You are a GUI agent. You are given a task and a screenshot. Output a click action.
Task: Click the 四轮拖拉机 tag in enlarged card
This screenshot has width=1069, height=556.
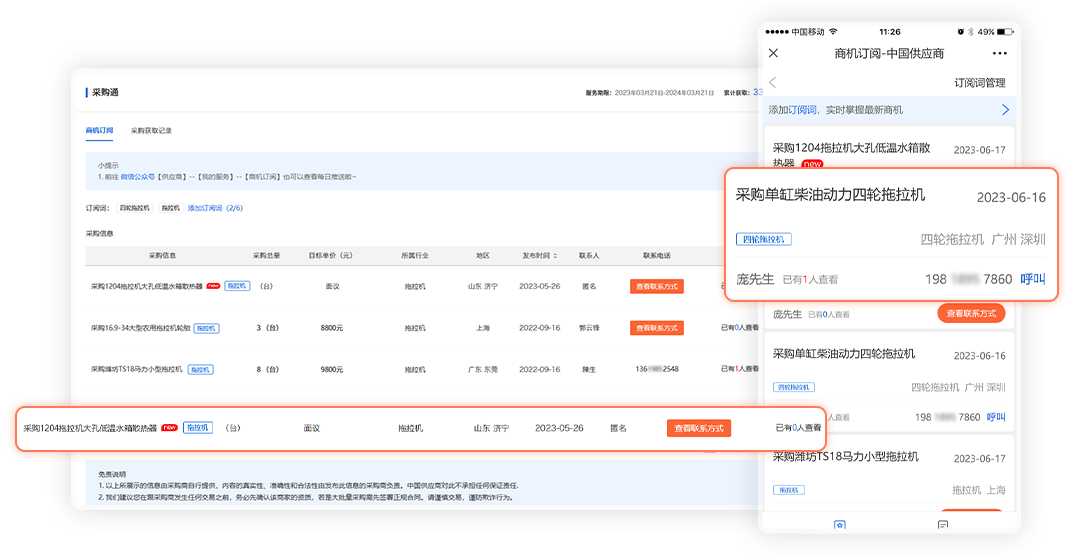click(x=764, y=239)
